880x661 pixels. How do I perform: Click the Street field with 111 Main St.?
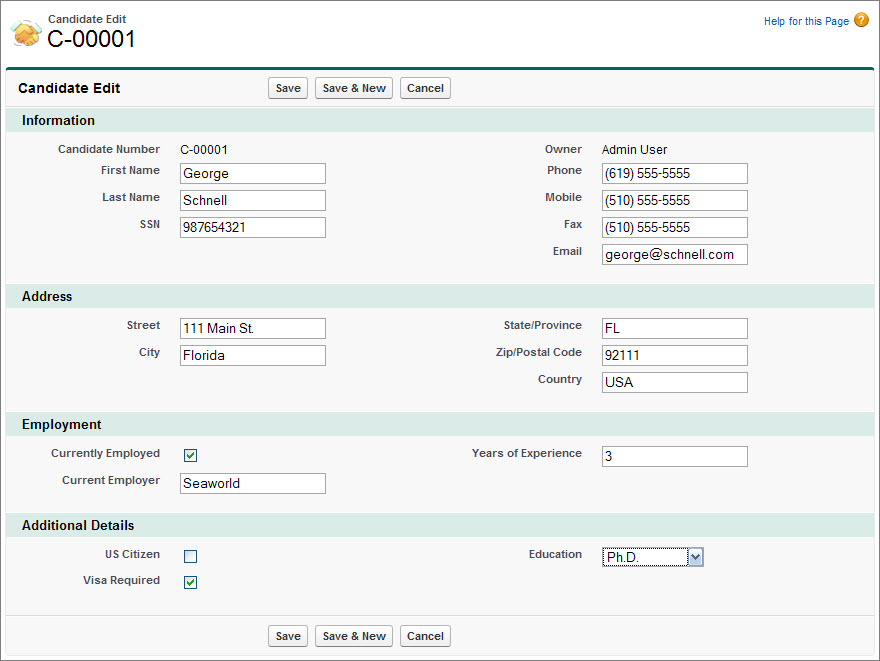[253, 328]
